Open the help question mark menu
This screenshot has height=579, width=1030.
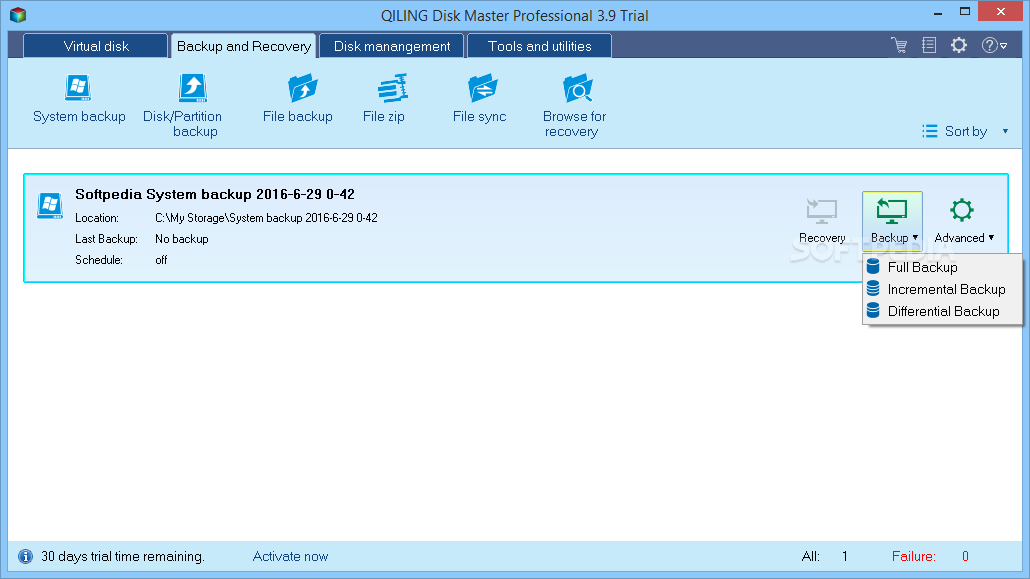(x=994, y=45)
